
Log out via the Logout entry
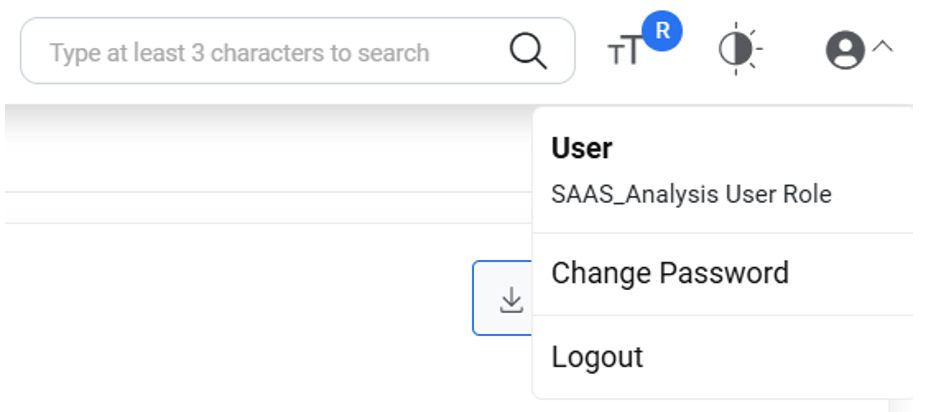[597, 357]
